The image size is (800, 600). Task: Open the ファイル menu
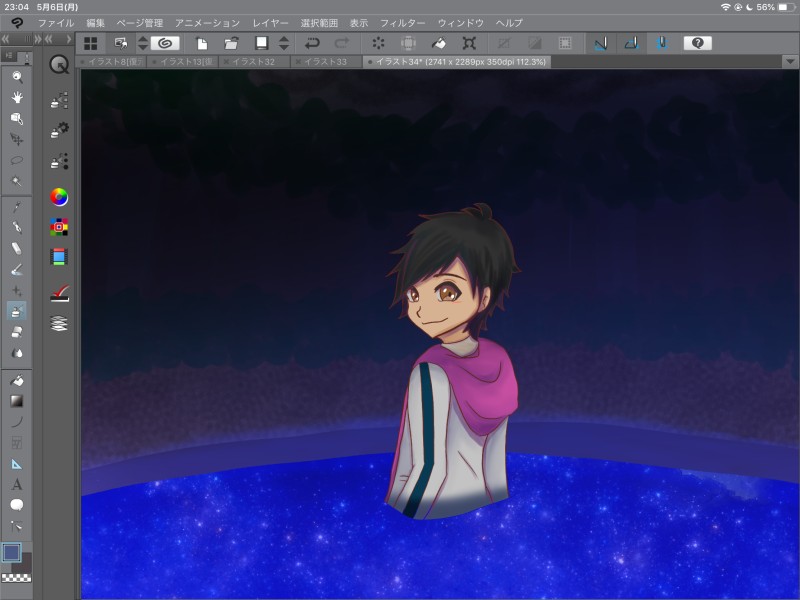(x=56, y=23)
